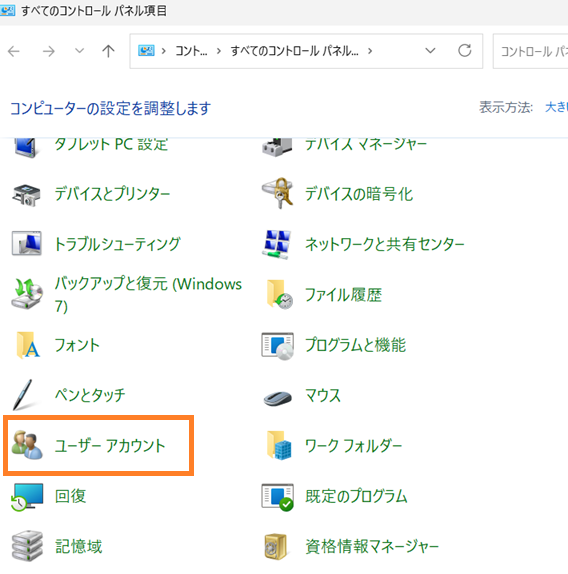
Task: Expand chevron after すべてのコントロール パネル breadcrumb
Action: point(370,51)
